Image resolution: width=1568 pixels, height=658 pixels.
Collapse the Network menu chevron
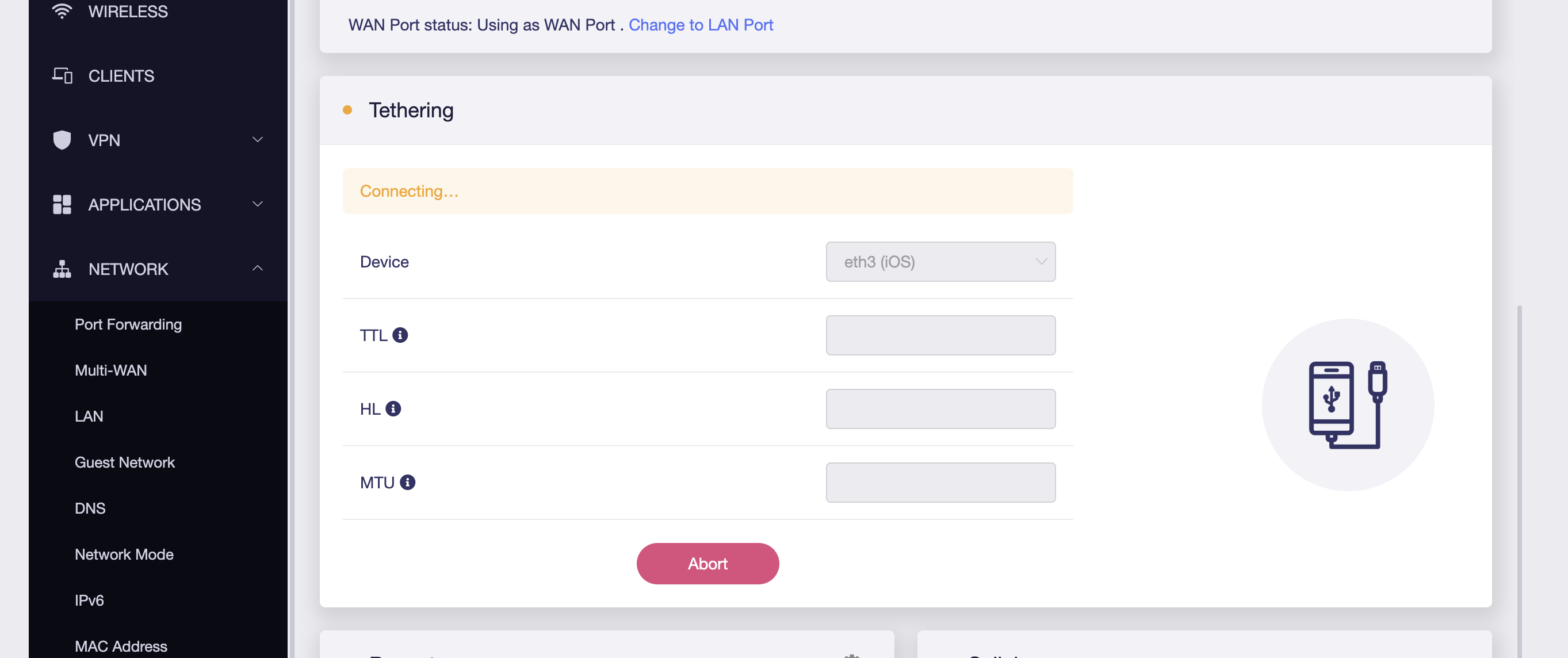258,269
